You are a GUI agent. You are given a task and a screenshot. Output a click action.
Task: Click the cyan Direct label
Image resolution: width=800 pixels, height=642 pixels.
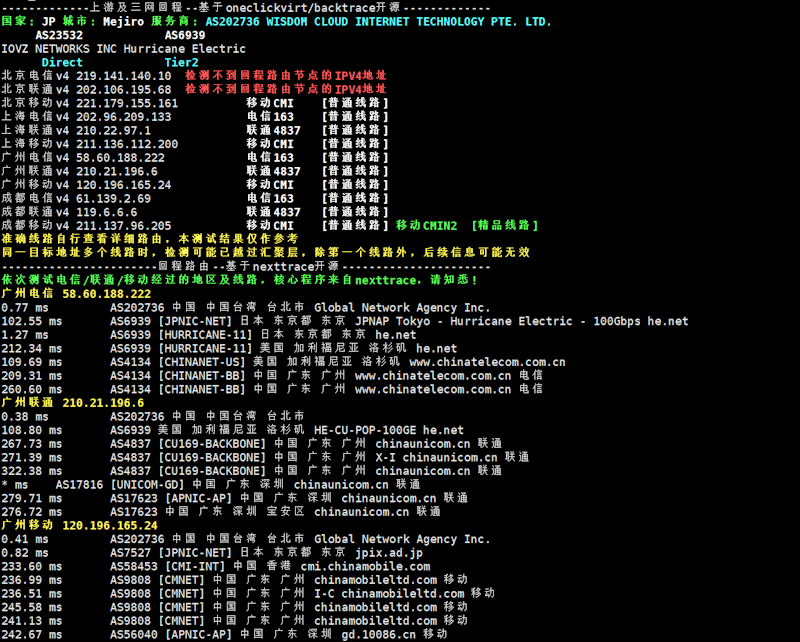(62, 62)
